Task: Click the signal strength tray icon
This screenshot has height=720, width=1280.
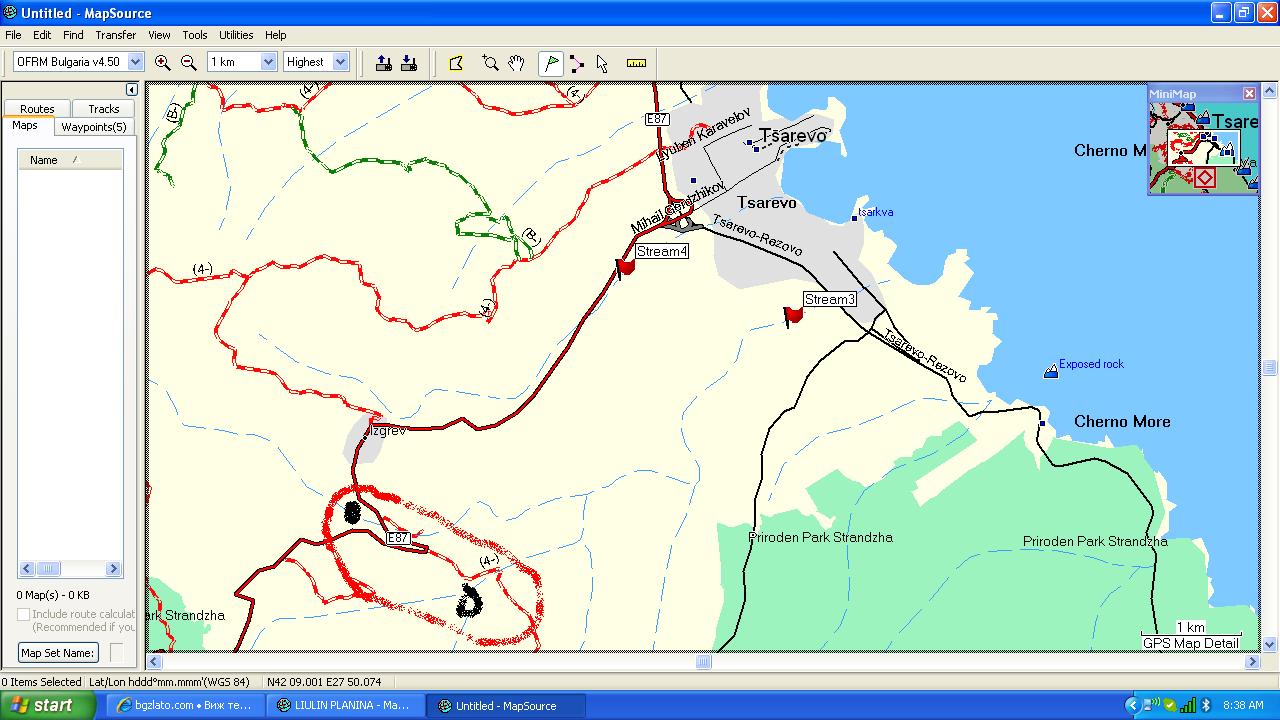Action: tap(1187, 705)
